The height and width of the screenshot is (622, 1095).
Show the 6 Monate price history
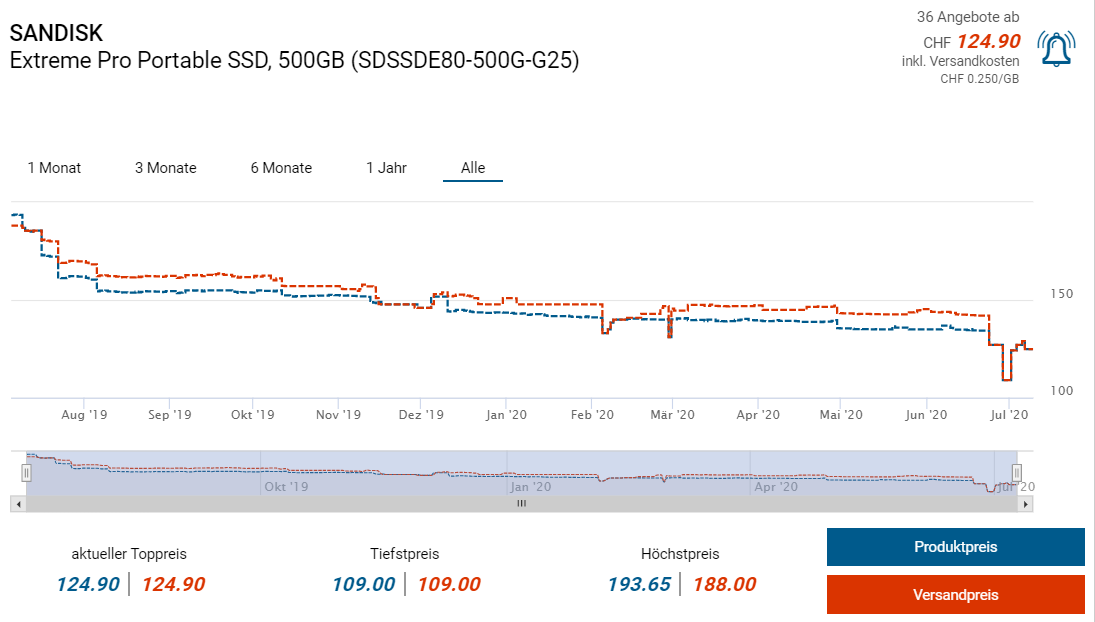[281, 168]
